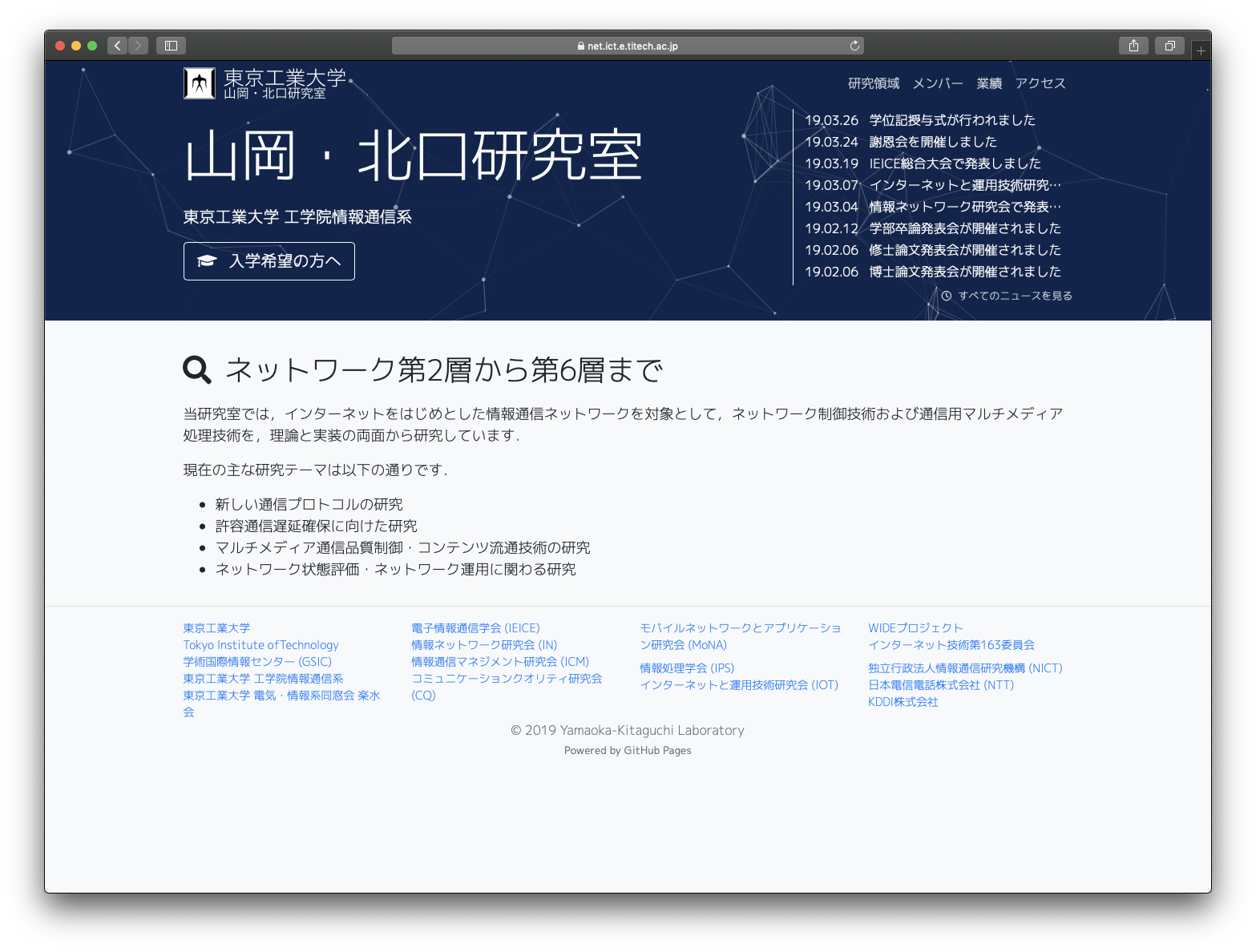
Task: Open the Safari Share button
Action: coord(1133,46)
